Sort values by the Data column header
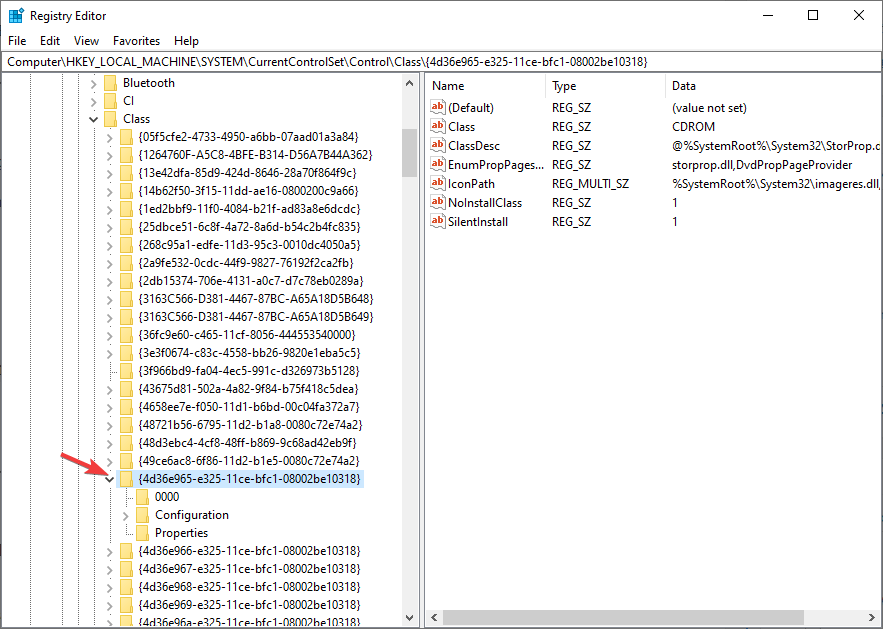This screenshot has width=883, height=629. 774,86
